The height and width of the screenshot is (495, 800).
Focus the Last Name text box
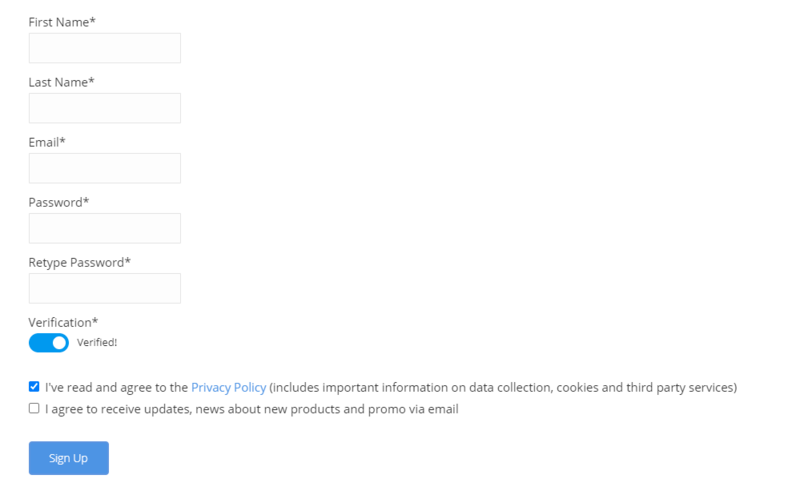105,108
